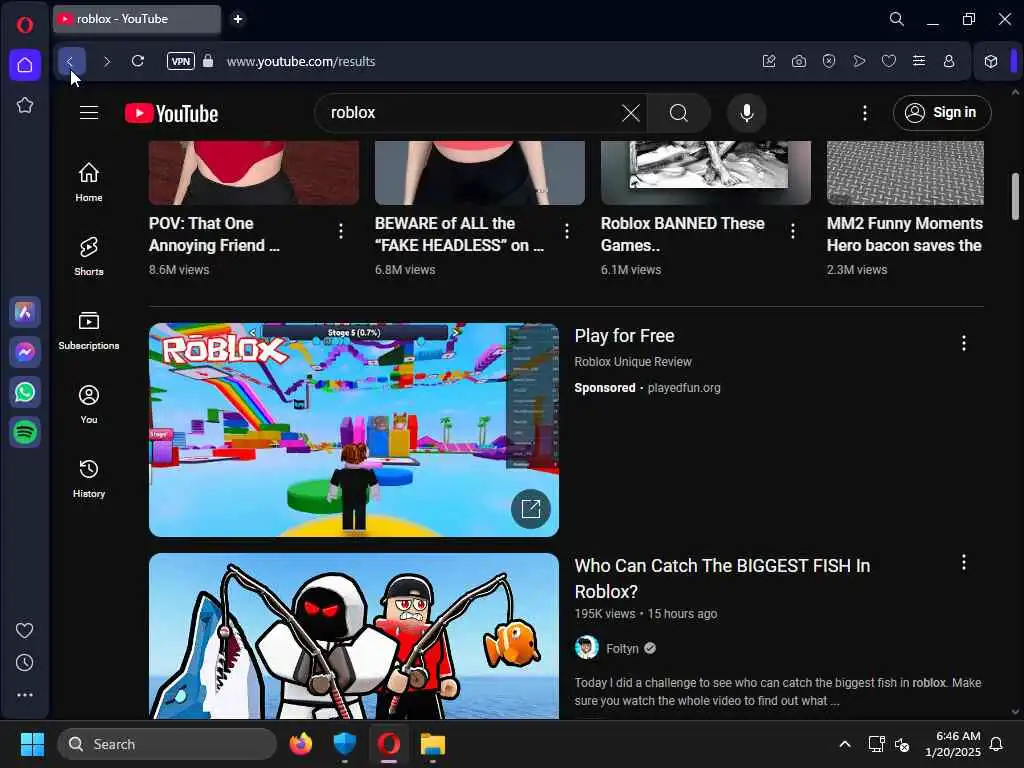1024x768 pixels.
Task: Click the padlock site security icon
Action: point(208,61)
